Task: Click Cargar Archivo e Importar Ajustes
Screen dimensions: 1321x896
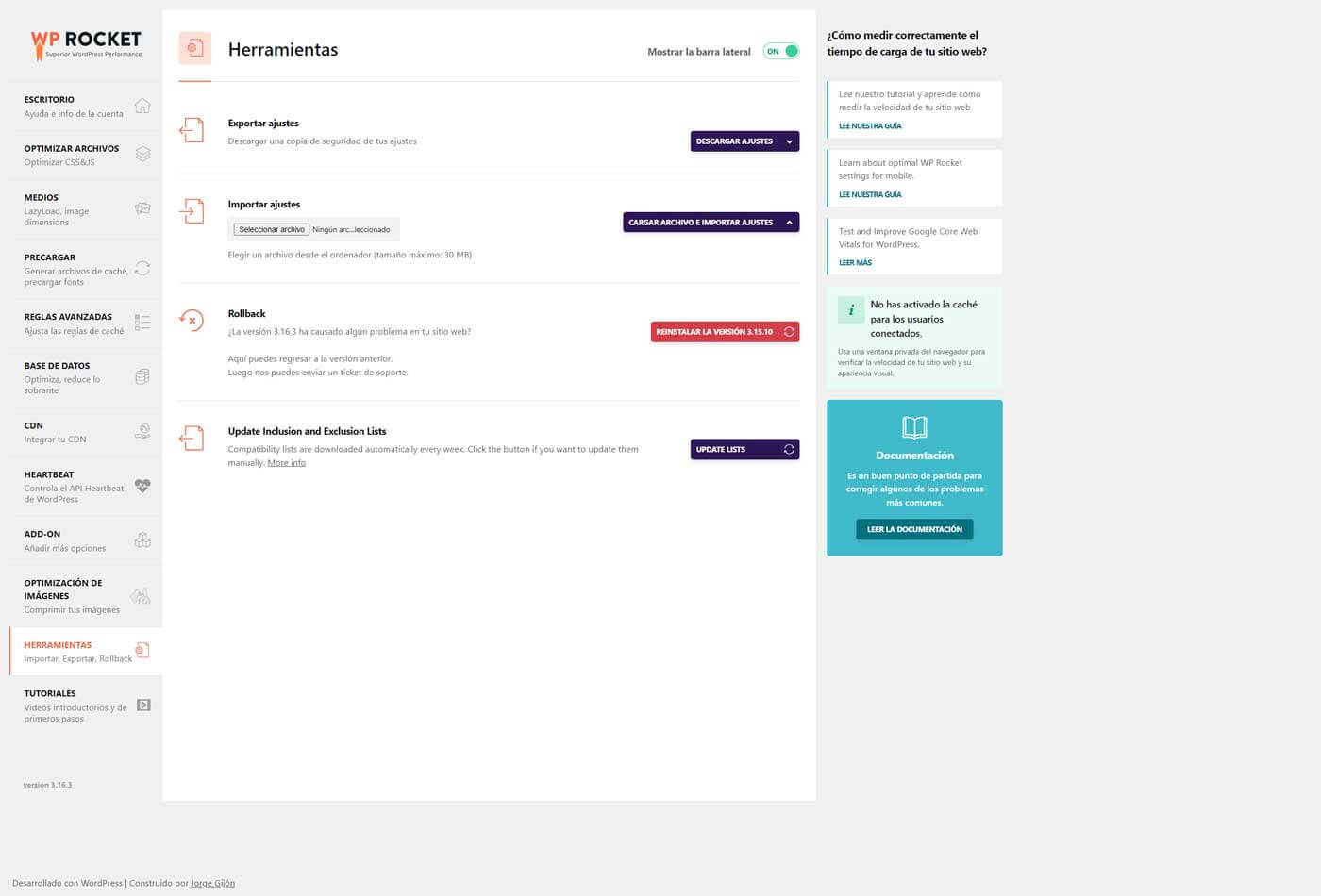Action: [711, 223]
